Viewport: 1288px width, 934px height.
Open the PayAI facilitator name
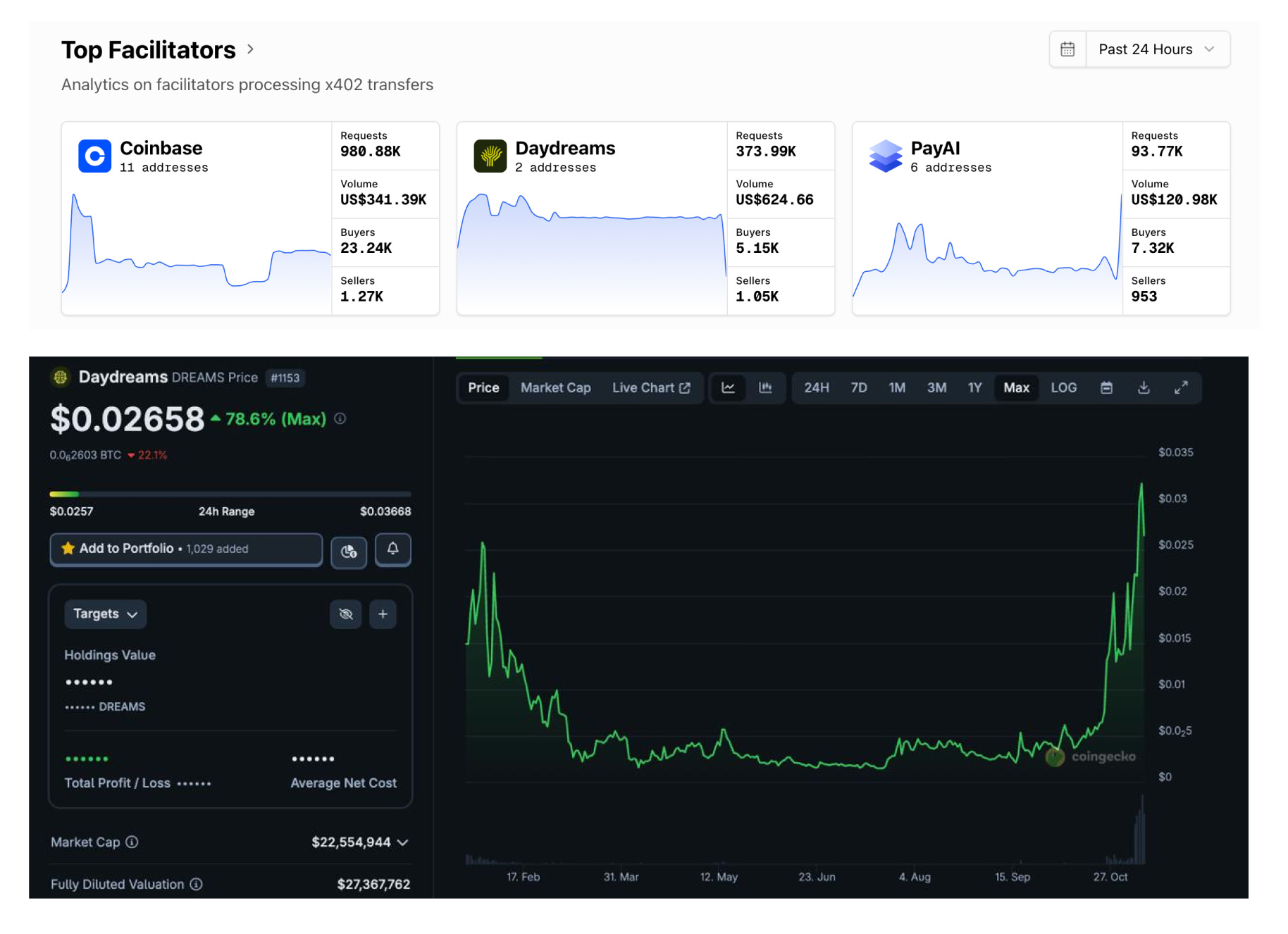(935, 148)
